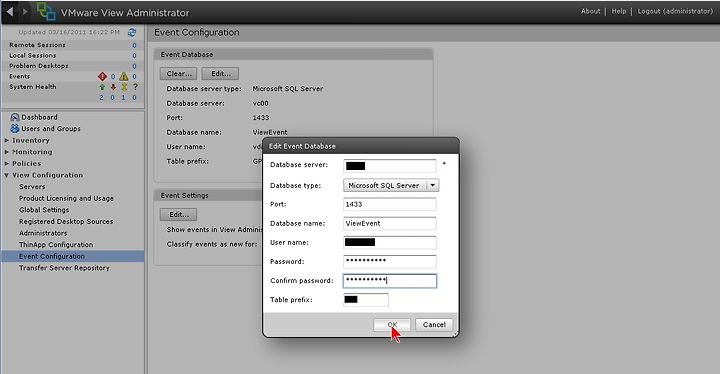Viewport: 720px width, 374px height.
Task: Open the Database type dropdown arrow
Action: (x=433, y=185)
